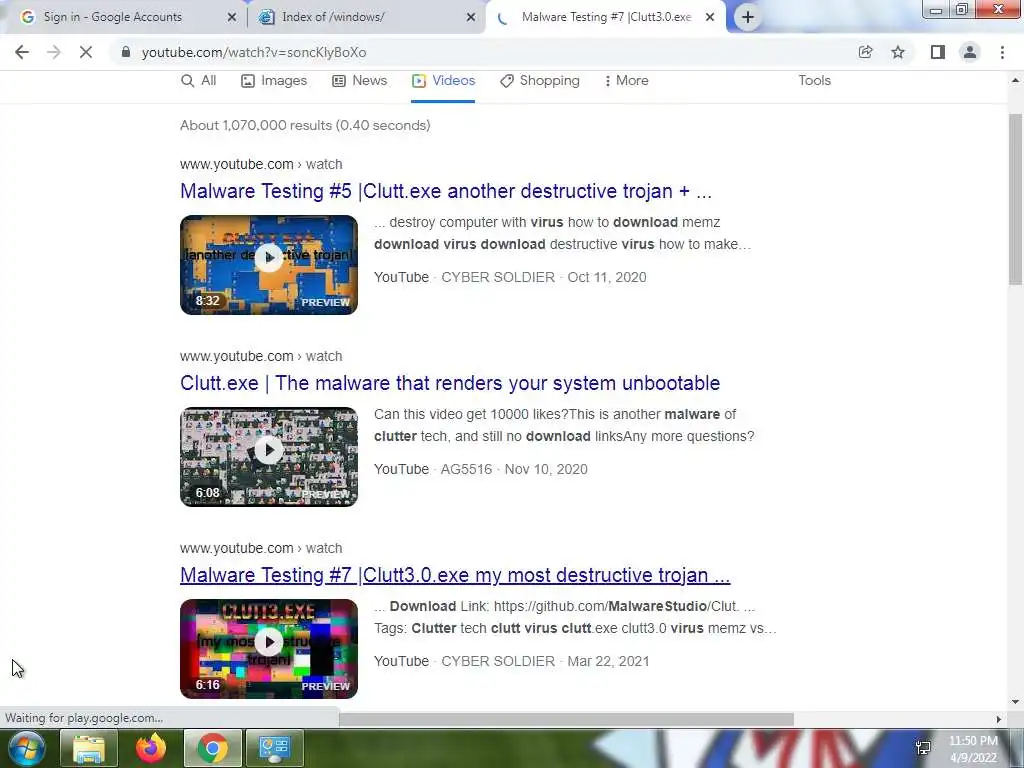Click 'AG5516 · Nov 10, 2020' text

(x=514, y=469)
